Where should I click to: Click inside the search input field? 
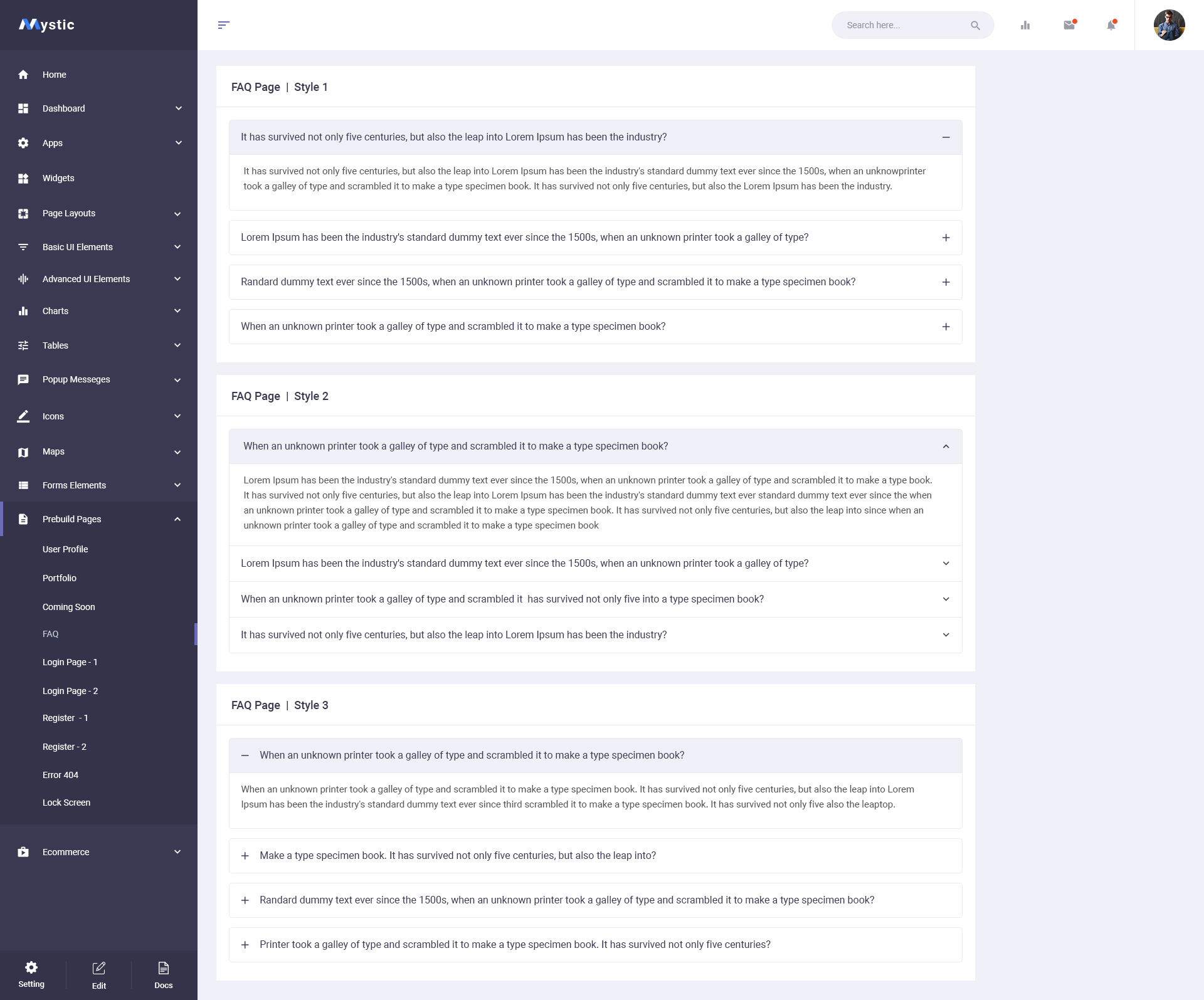[x=903, y=25]
